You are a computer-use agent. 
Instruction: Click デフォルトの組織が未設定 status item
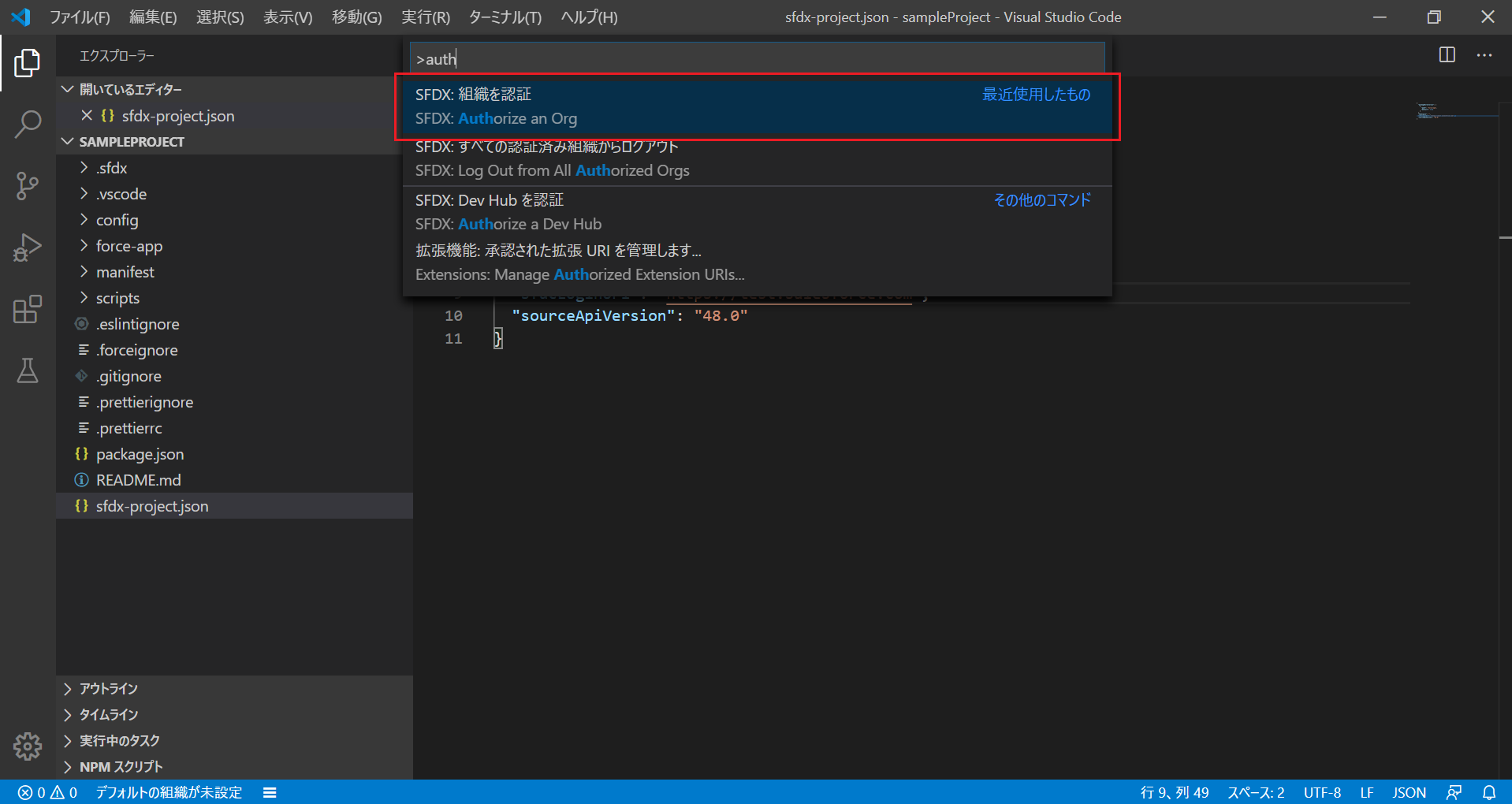coord(169,792)
